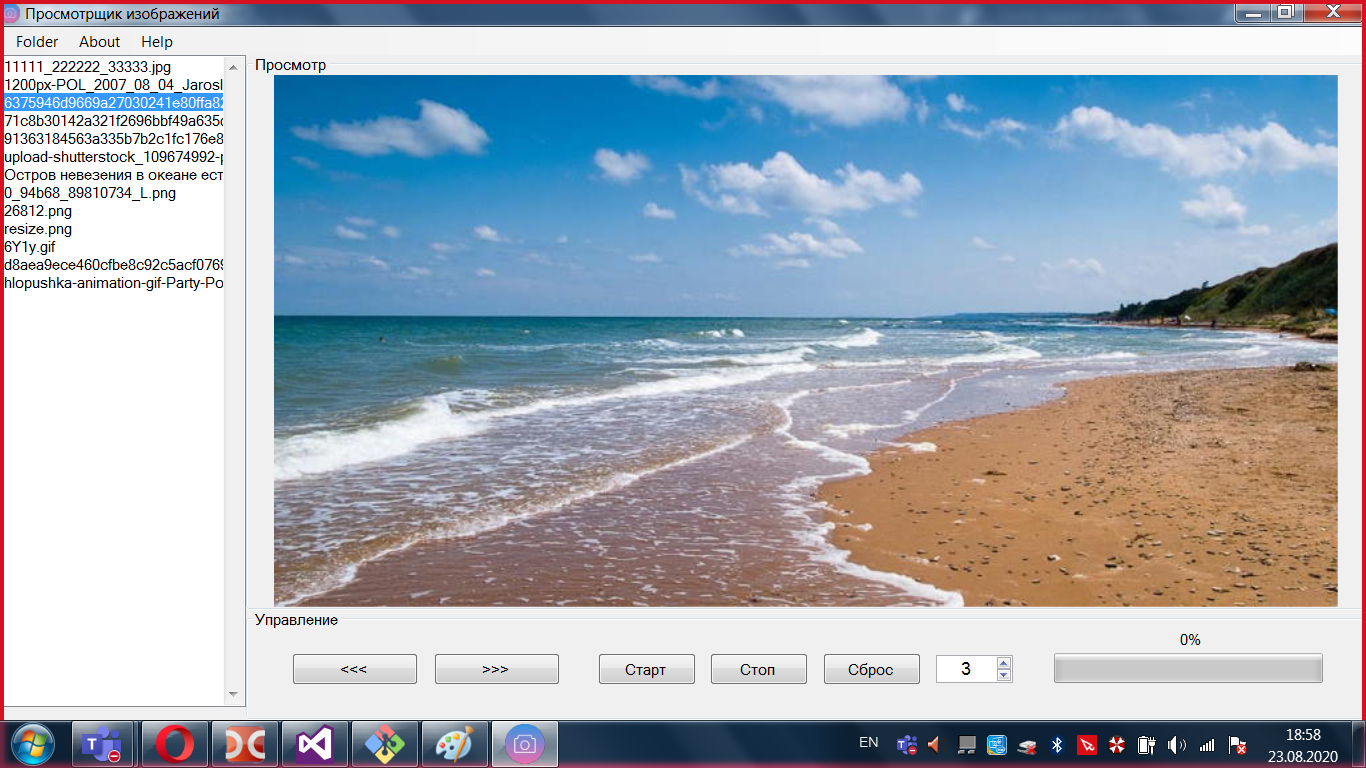Open Microsoft Teams from the taskbar
Viewport: 1366px width, 768px height.
pos(104,744)
